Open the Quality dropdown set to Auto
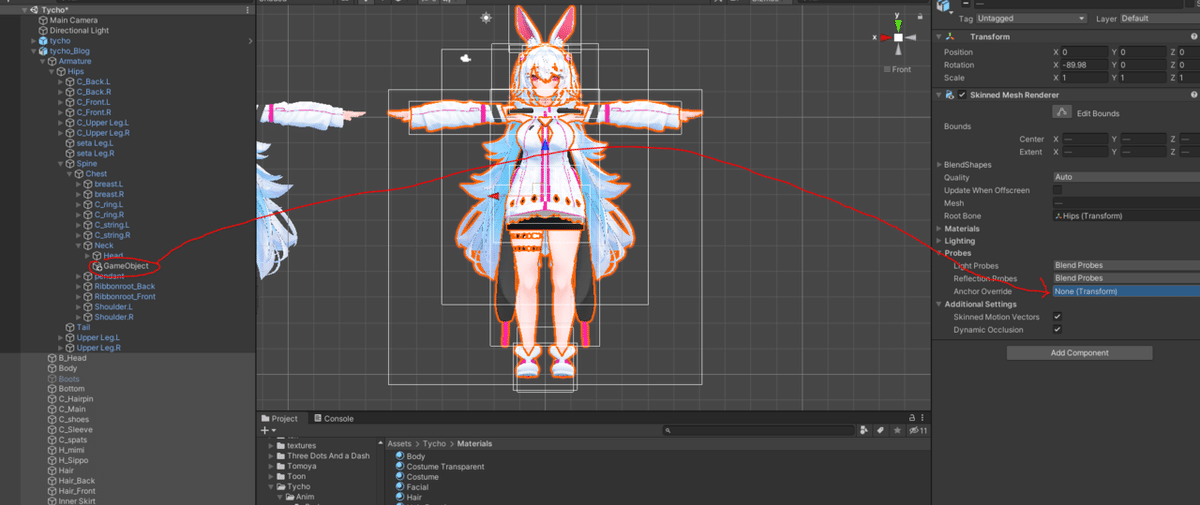The width and height of the screenshot is (1200, 505). (1125, 177)
